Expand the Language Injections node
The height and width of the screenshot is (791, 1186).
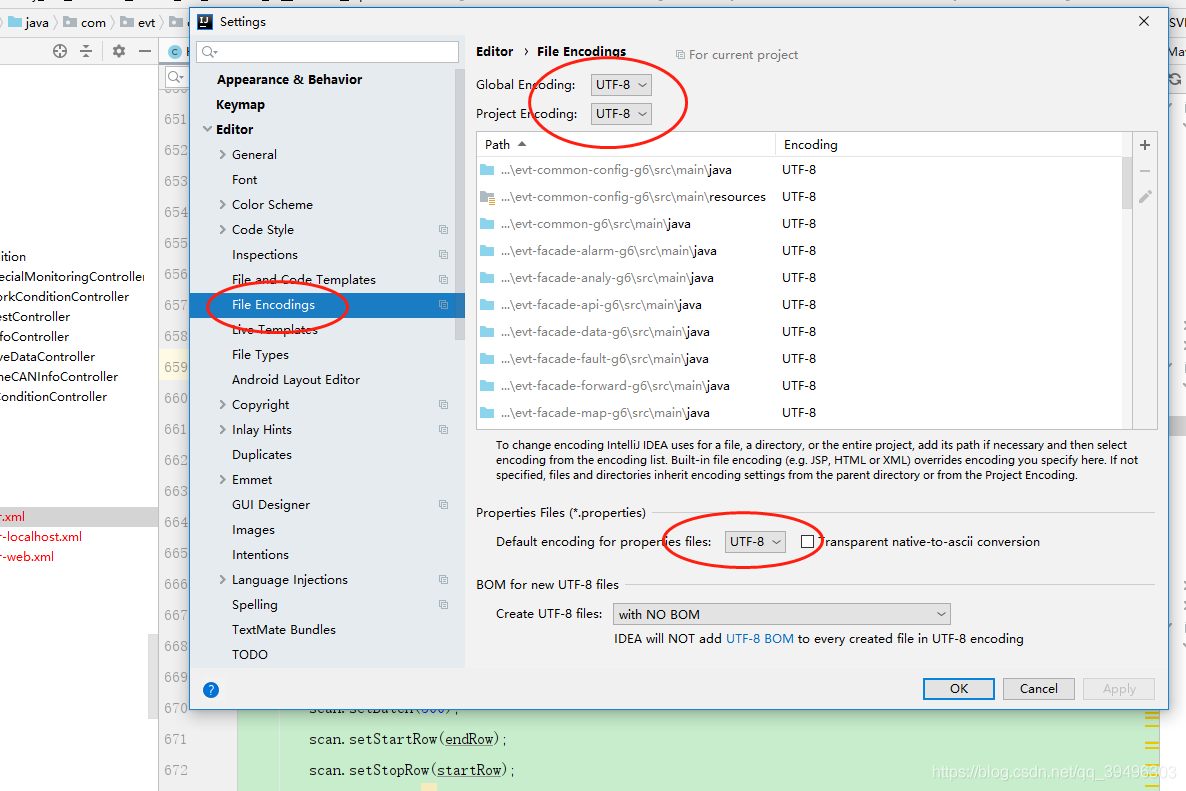[x=222, y=579]
